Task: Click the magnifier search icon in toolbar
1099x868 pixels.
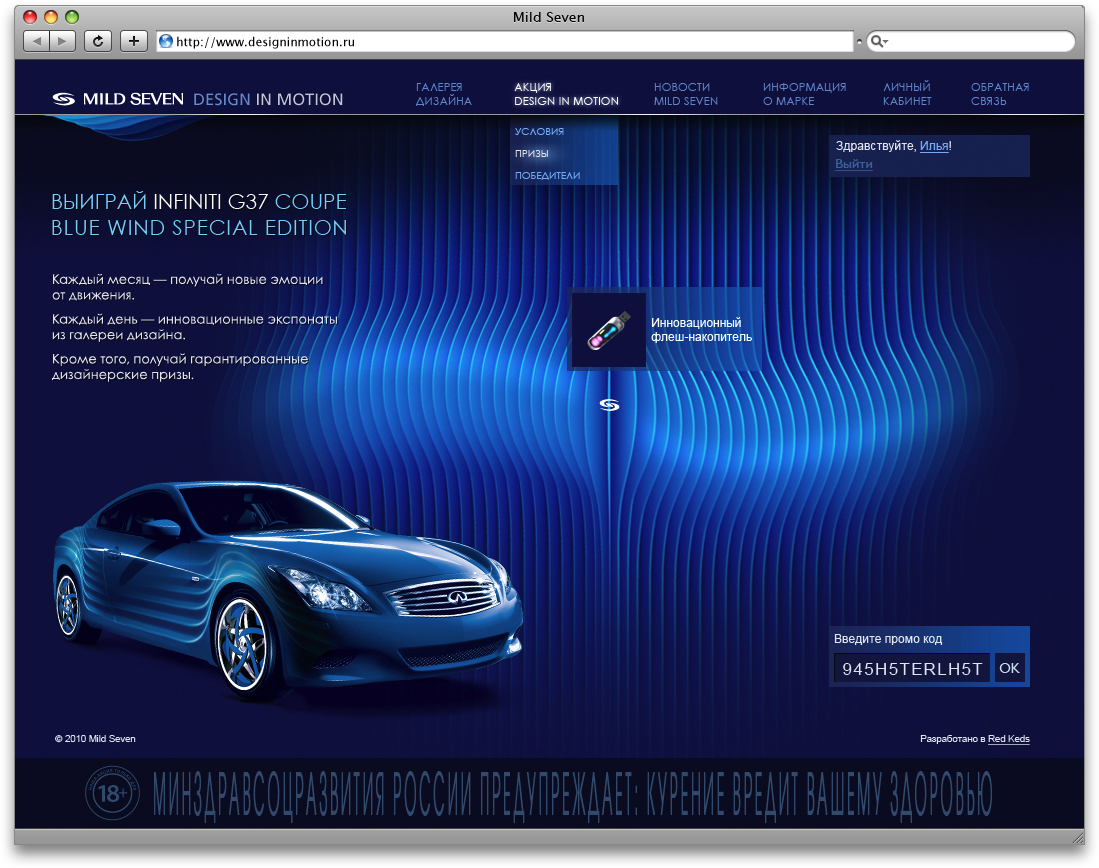Action: click(x=878, y=41)
